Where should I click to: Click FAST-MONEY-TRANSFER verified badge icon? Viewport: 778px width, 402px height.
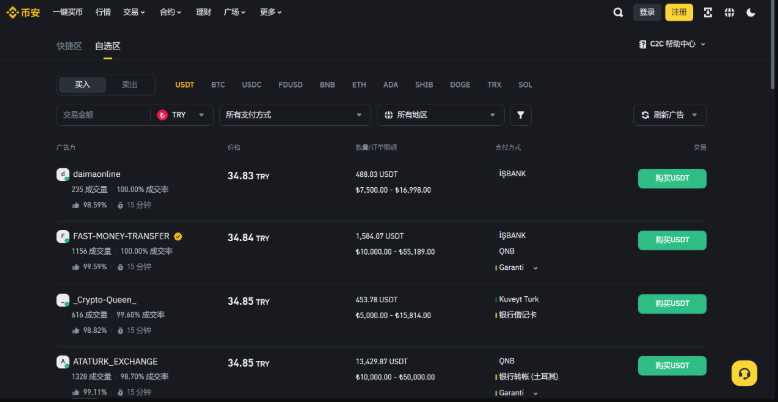178,237
